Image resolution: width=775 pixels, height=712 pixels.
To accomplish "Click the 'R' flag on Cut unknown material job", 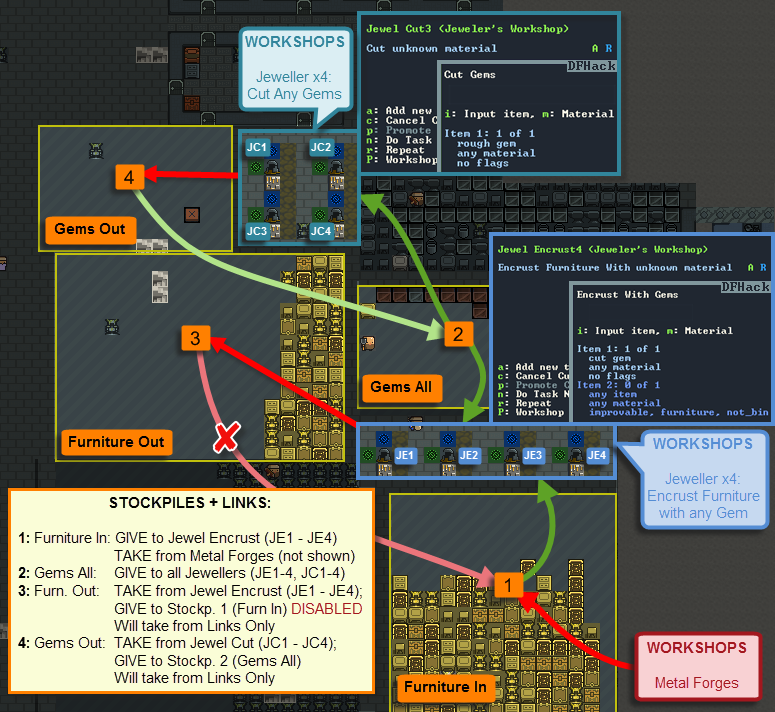I will (x=608, y=48).
